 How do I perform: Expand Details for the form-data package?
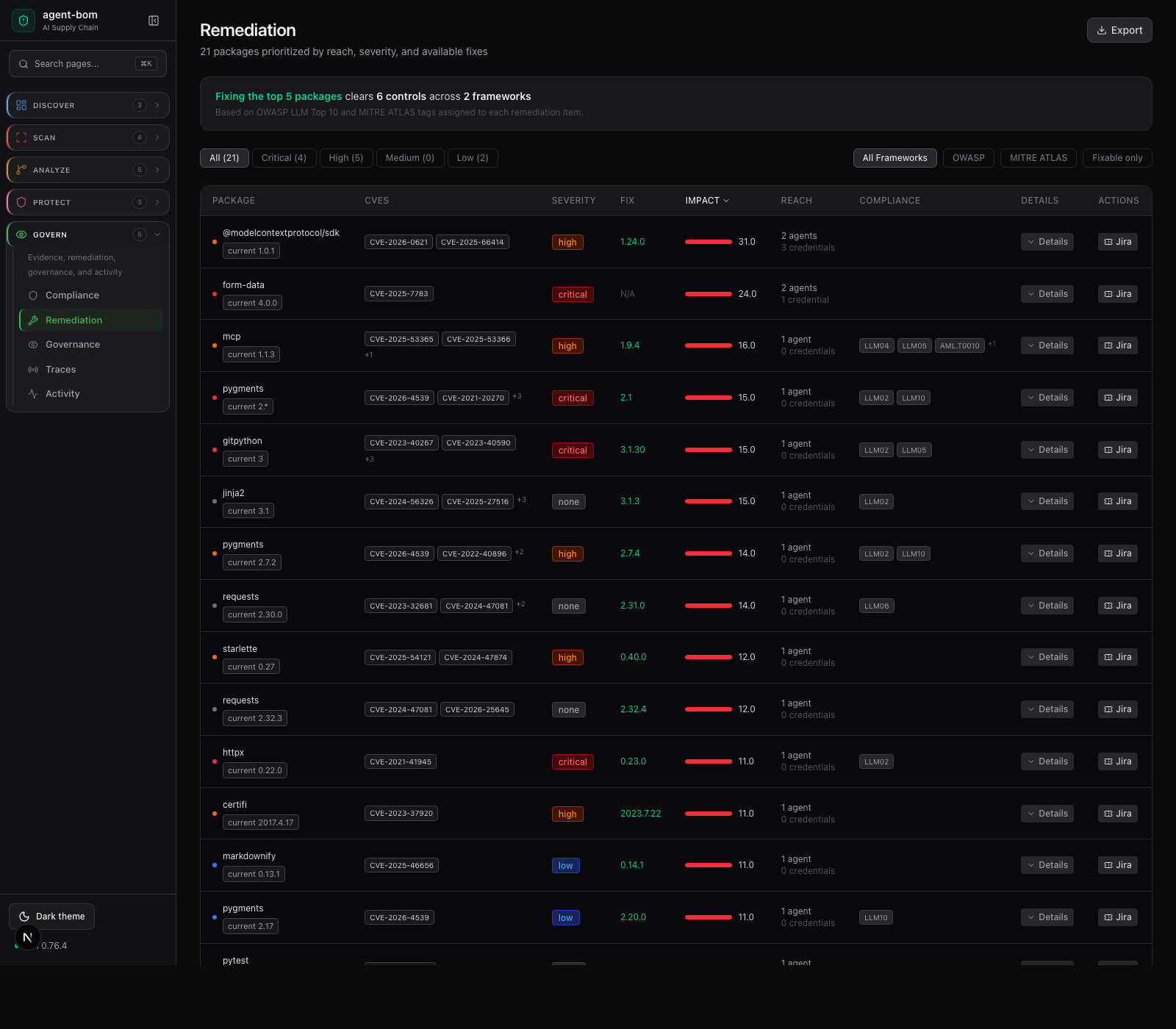pos(1047,294)
